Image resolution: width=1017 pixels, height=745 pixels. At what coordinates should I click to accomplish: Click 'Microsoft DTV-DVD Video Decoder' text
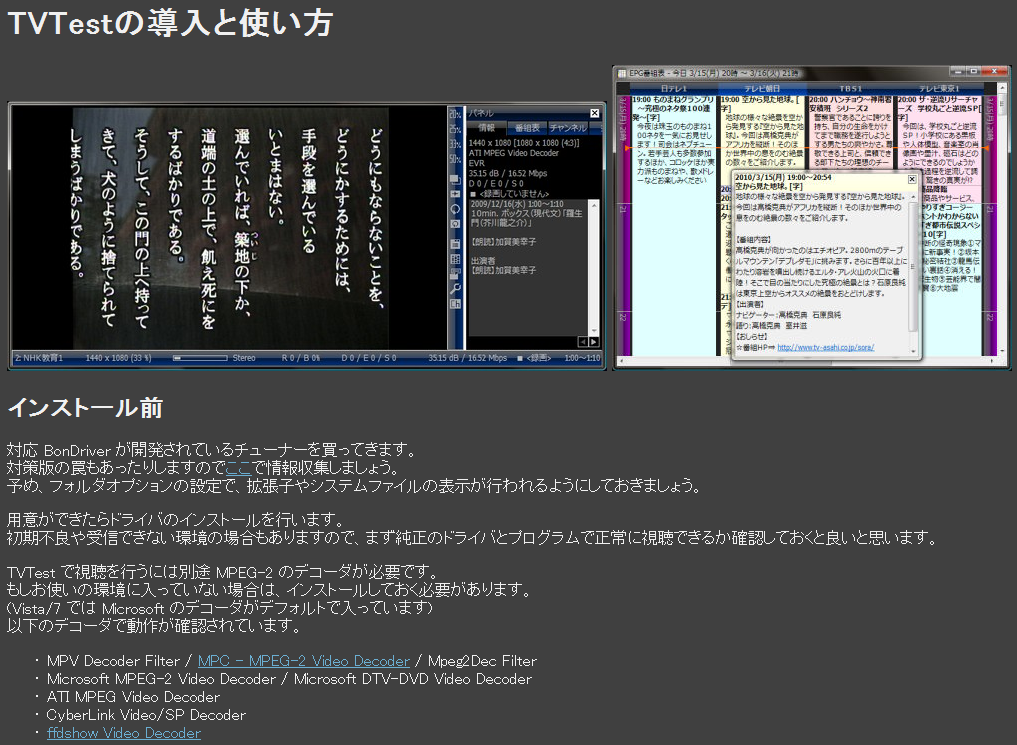[413, 679]
